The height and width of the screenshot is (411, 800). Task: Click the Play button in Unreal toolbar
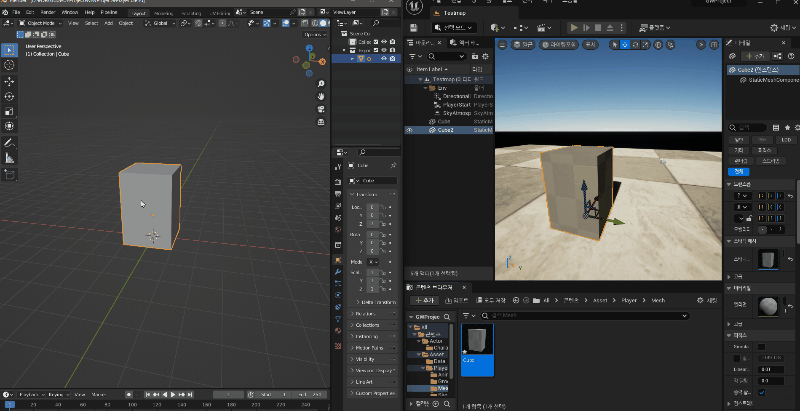click(x=574, y=28)
